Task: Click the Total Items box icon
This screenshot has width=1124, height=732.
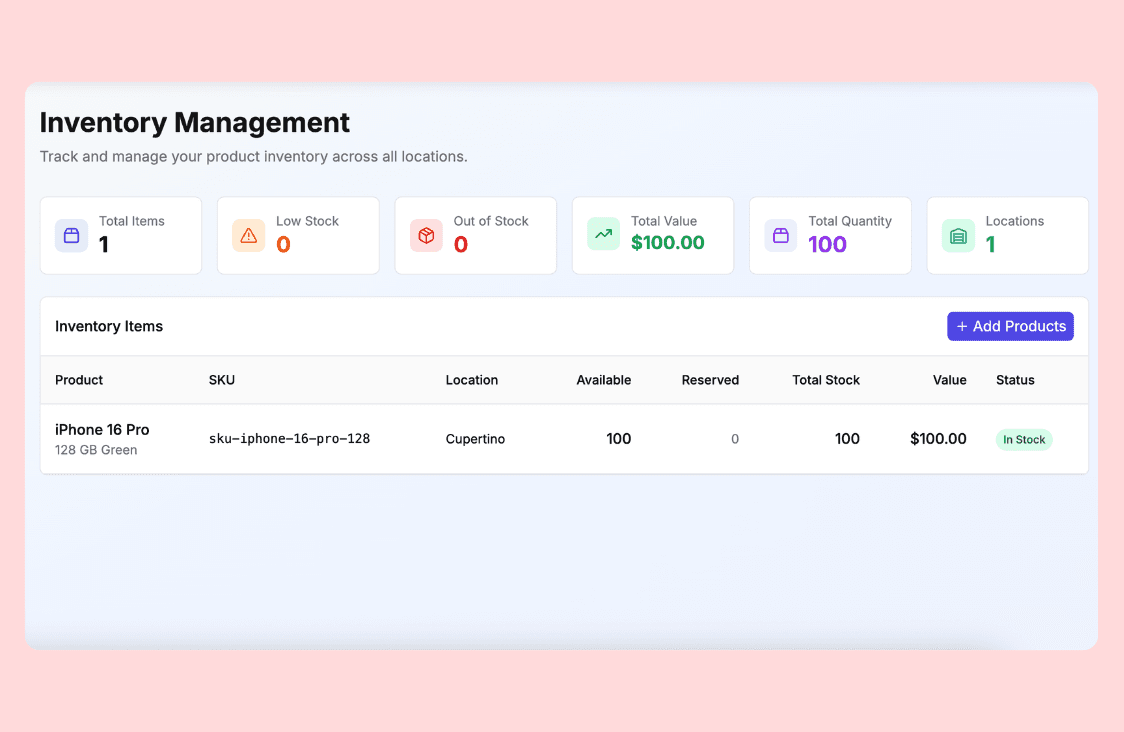Action: [72, 235]
